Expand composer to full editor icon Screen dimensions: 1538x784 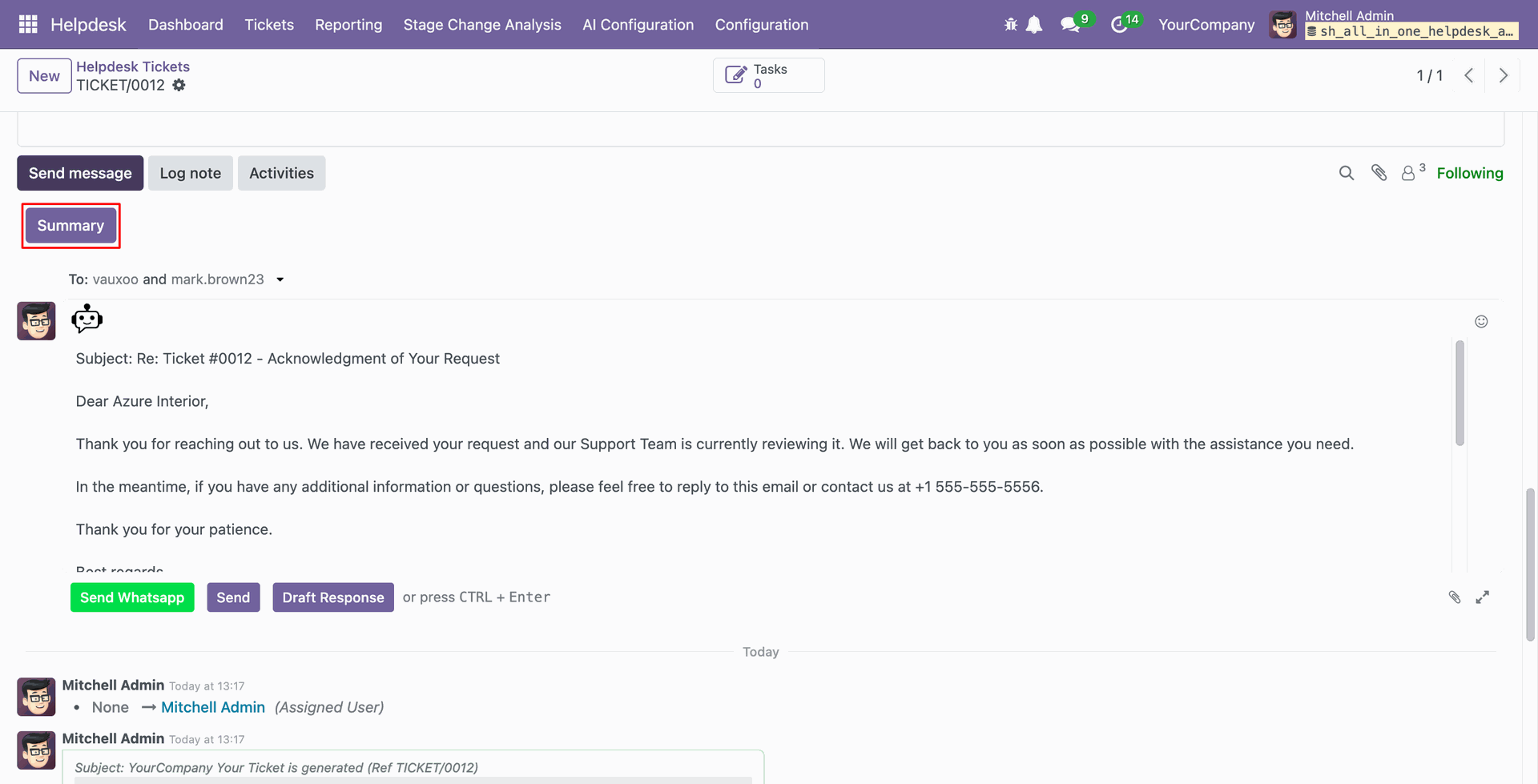pyautogui.click(x=1483, y=597)
